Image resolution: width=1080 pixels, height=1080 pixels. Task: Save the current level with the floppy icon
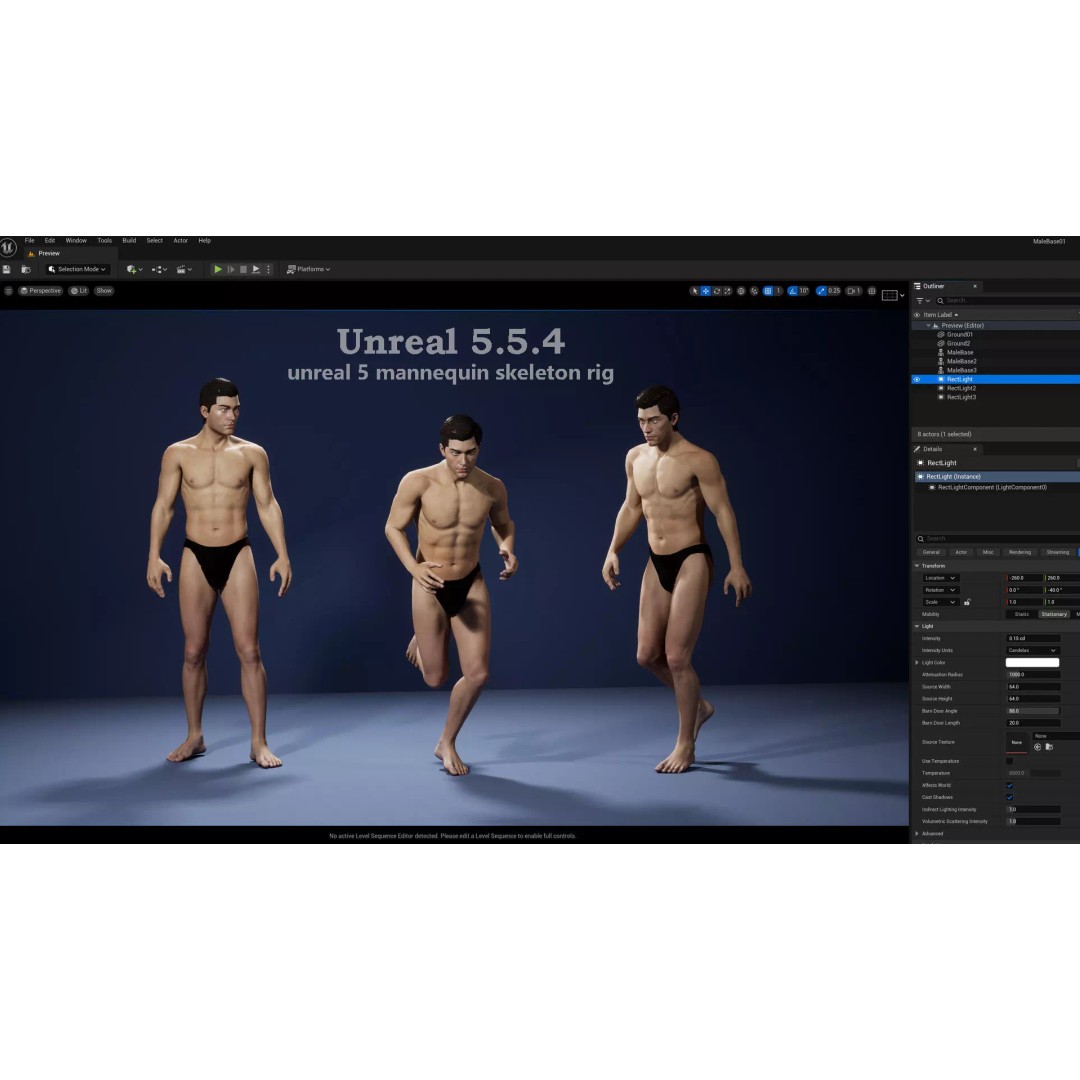pos(6,269)
